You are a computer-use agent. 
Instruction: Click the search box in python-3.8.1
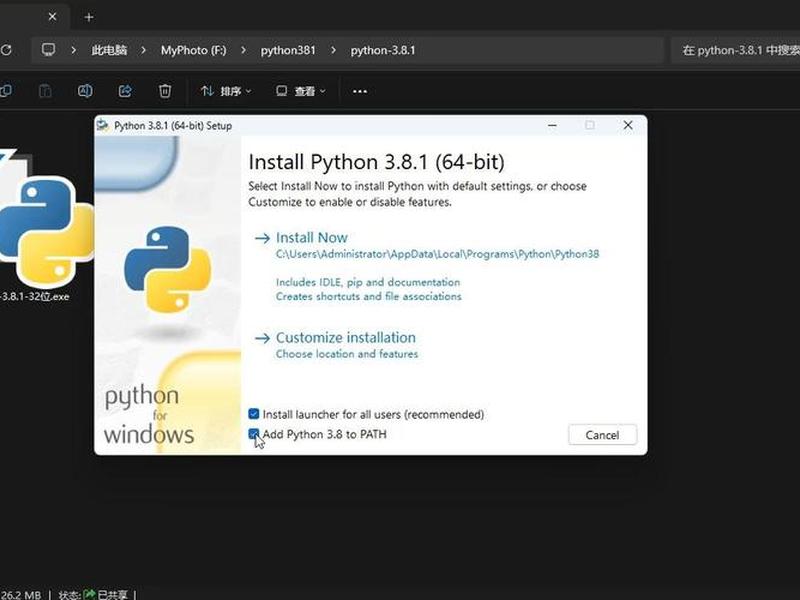(735, 50)
